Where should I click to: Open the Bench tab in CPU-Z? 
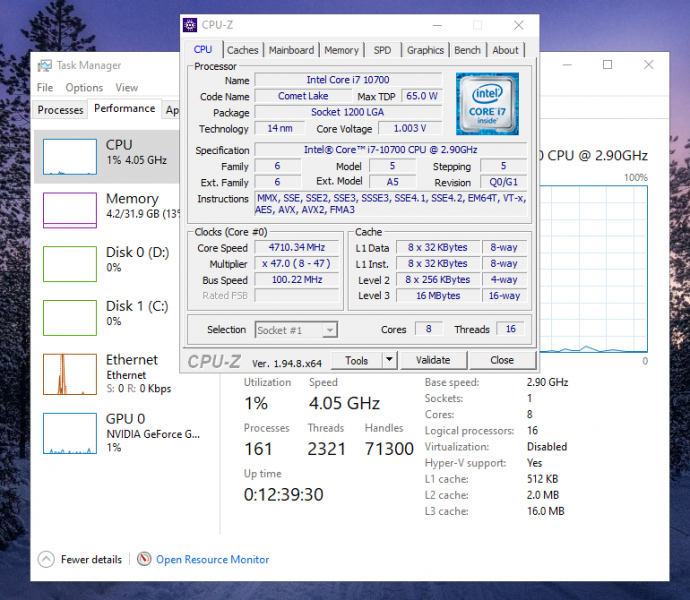tap(467, 50)
